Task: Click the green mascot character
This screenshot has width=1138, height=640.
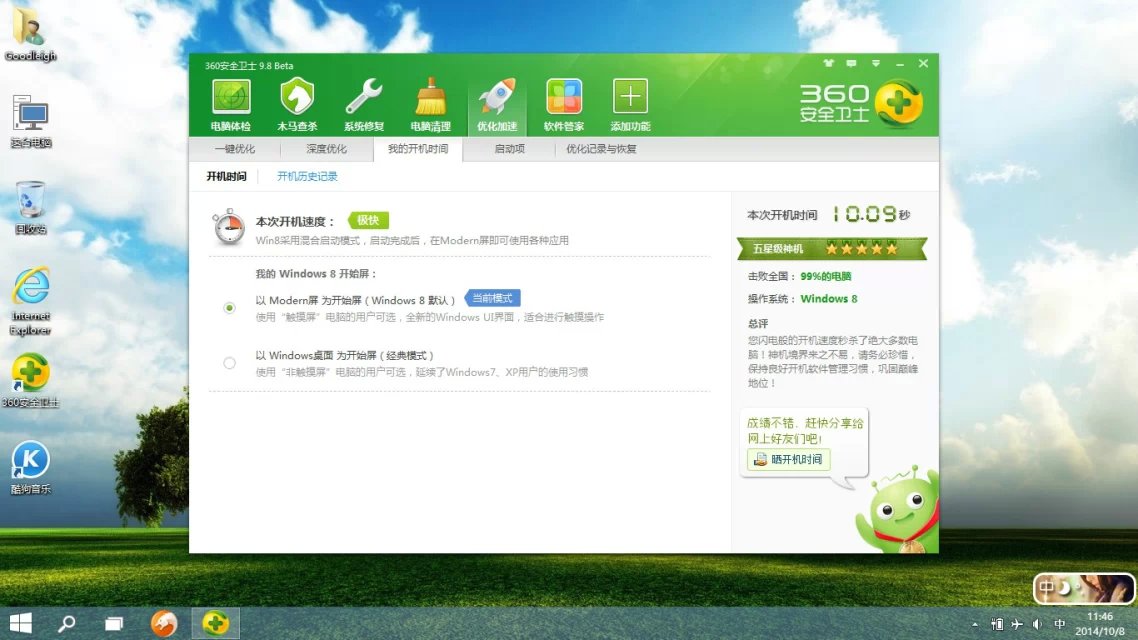Action: pos(898,510)
